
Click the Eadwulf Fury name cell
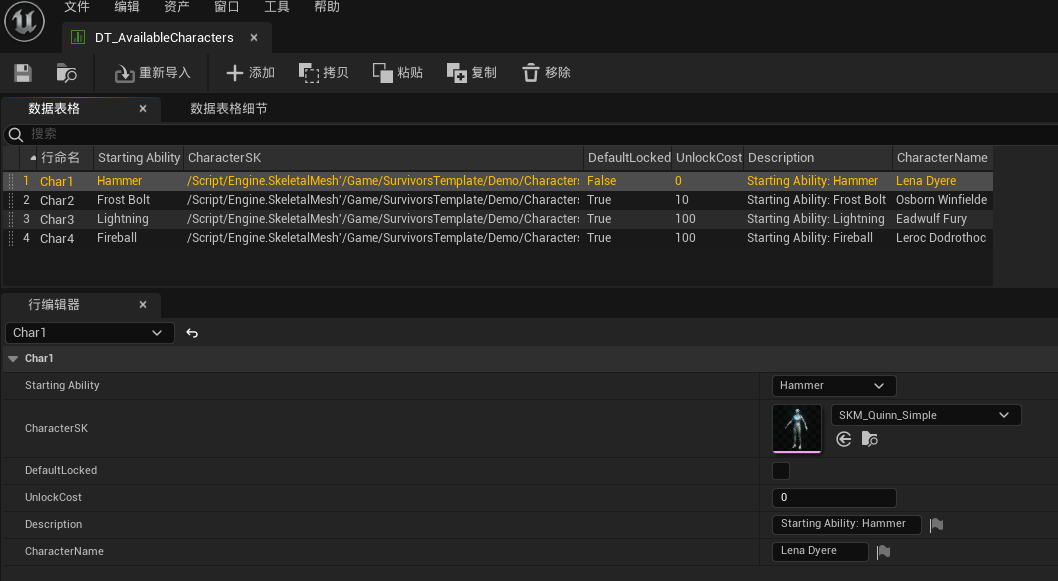[x=931, y=219]
